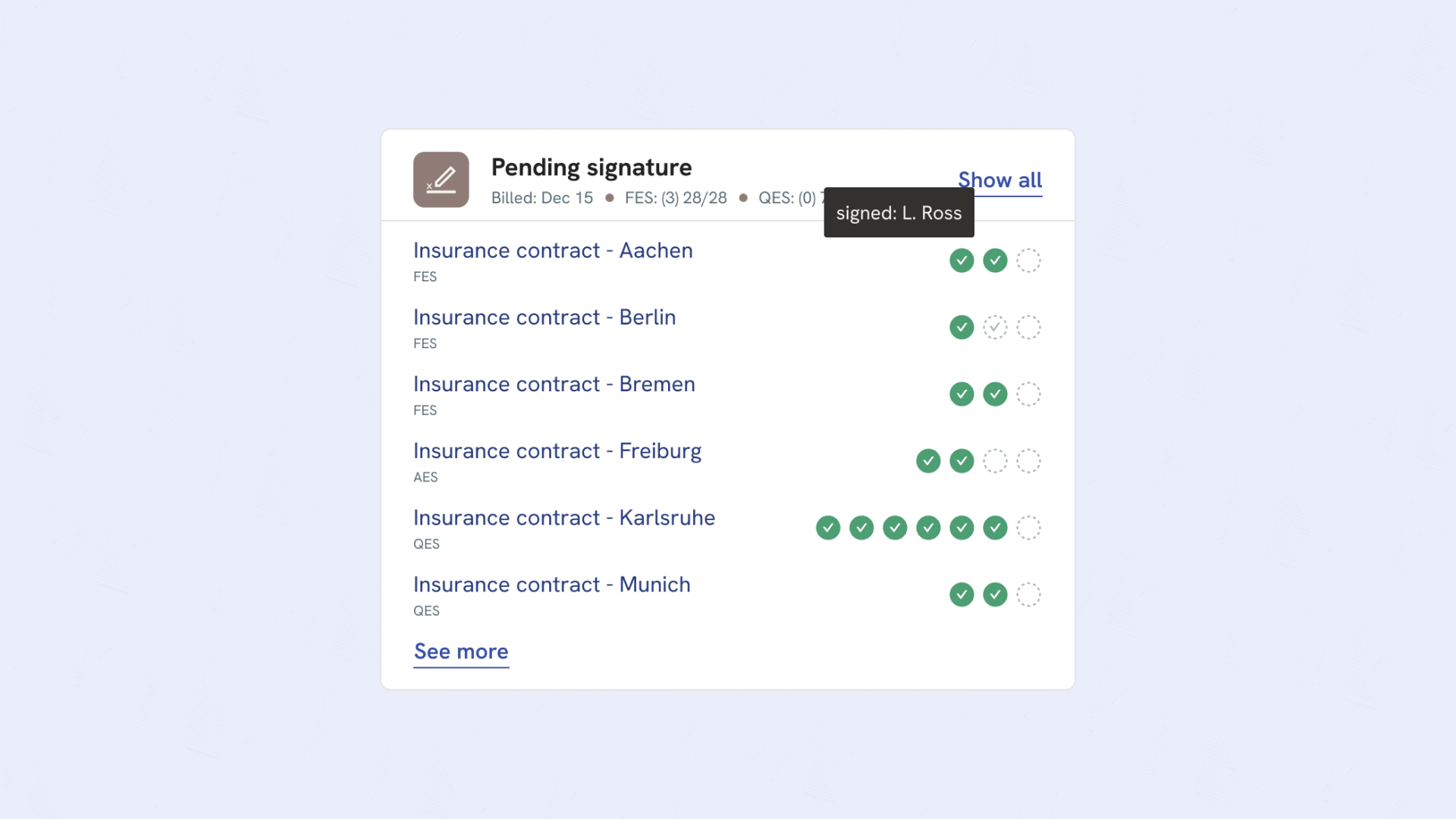1456x819 pixels.
Task: Open Insurance contract - Berlin
Action: (544, 317)
